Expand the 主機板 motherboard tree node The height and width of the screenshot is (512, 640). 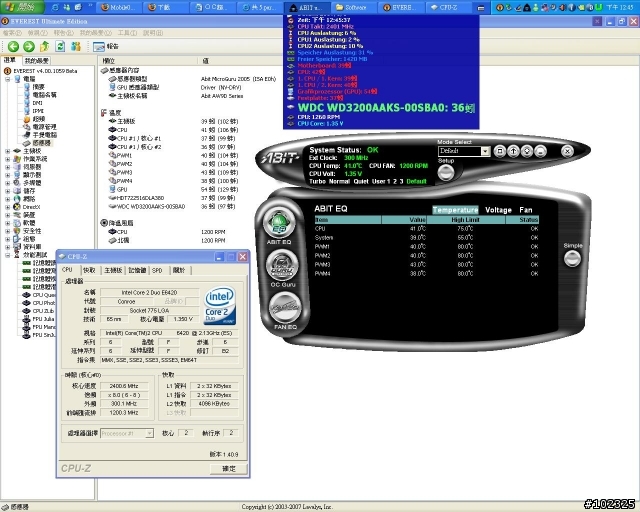pyautogui.click(x=7, y=151)
